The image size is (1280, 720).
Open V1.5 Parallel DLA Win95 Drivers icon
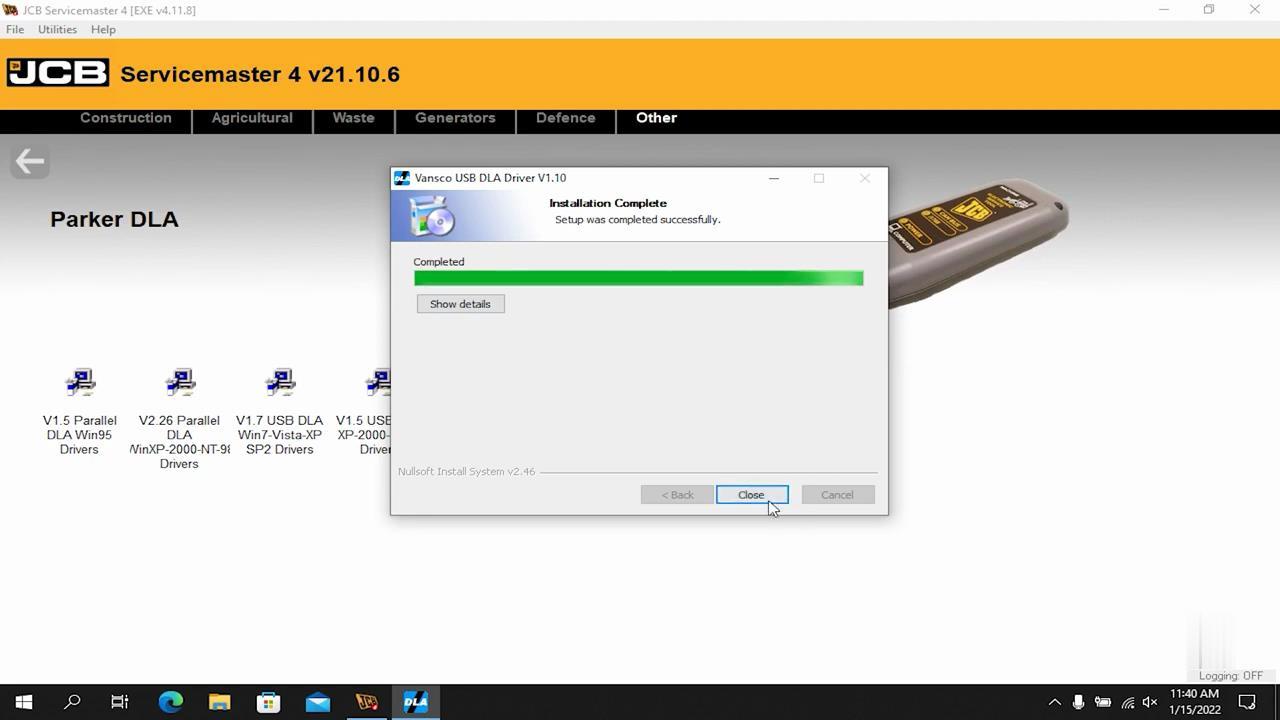point(80,383)
